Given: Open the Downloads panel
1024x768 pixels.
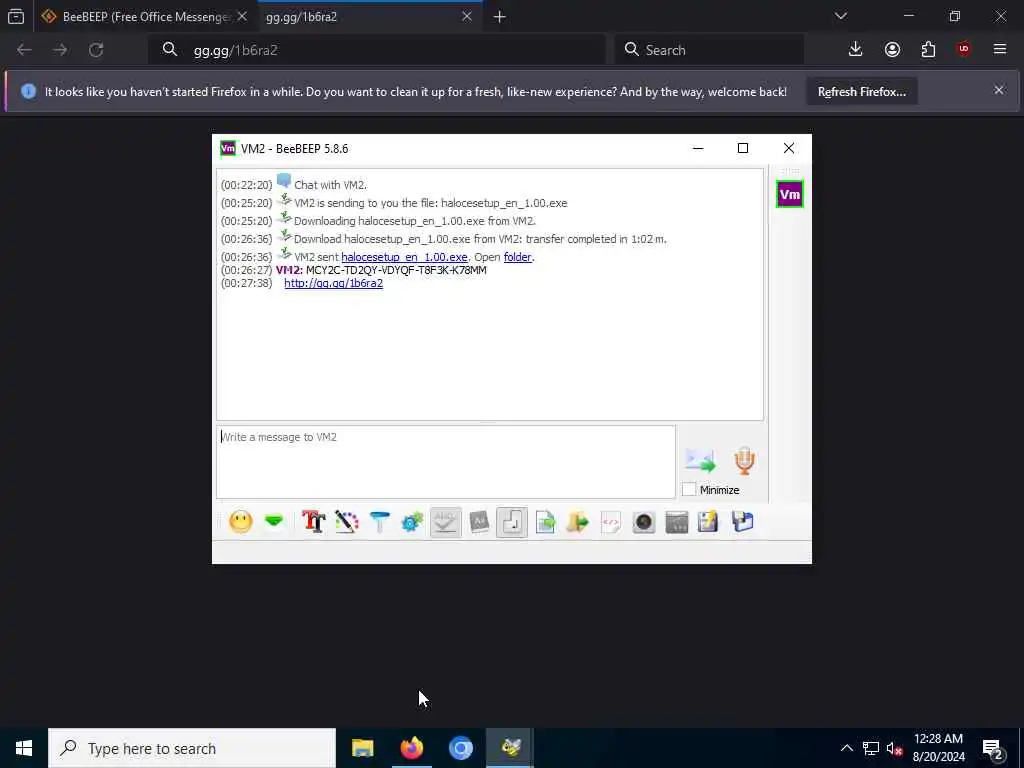Looking at the screenshot, I should 856,50.
